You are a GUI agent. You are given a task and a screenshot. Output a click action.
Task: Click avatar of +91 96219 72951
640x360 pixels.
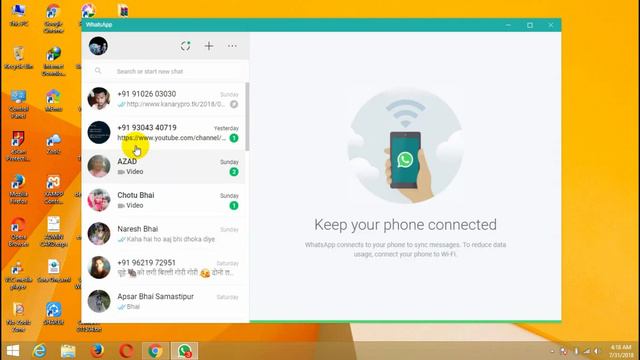99,268
